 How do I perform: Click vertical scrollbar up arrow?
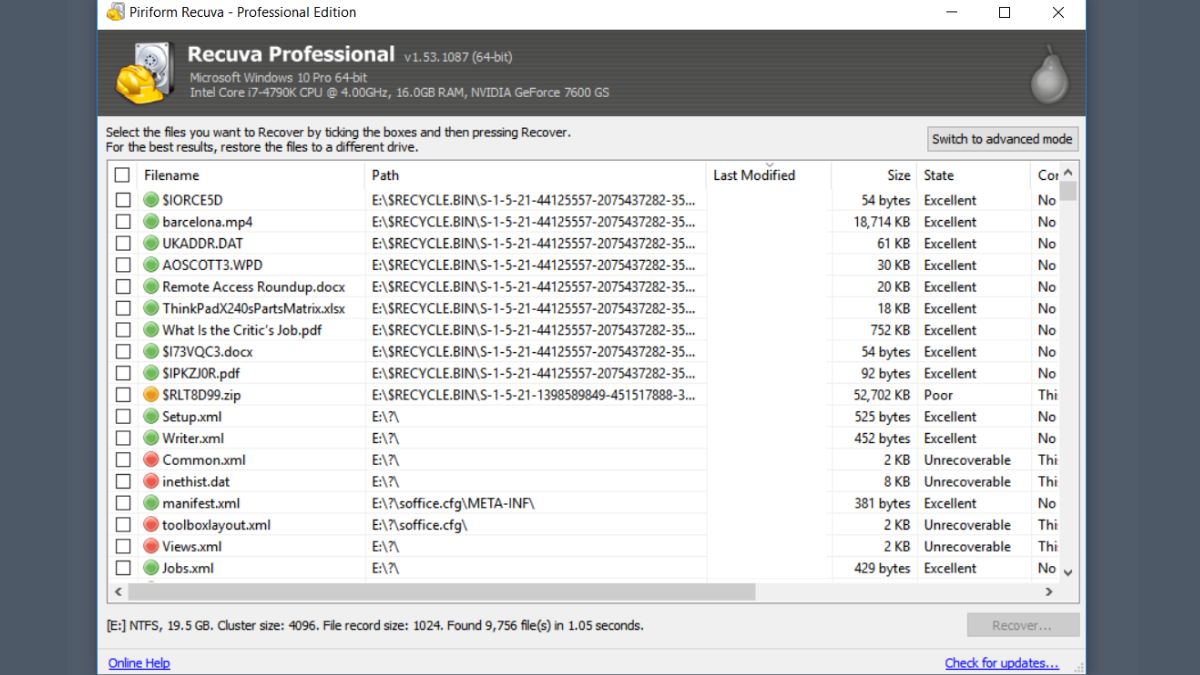point(1068,172)
